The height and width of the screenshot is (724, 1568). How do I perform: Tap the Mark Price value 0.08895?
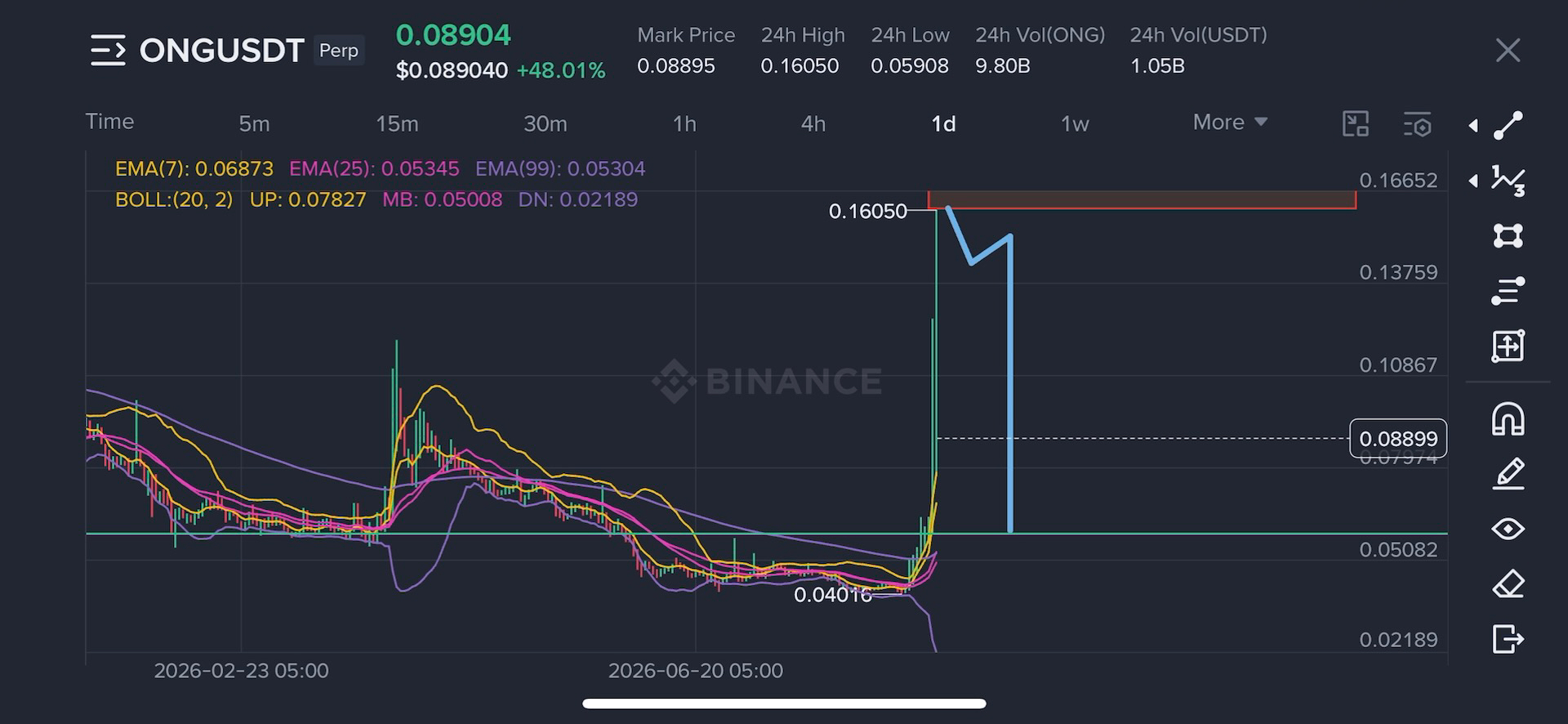[x=675, y=66]
